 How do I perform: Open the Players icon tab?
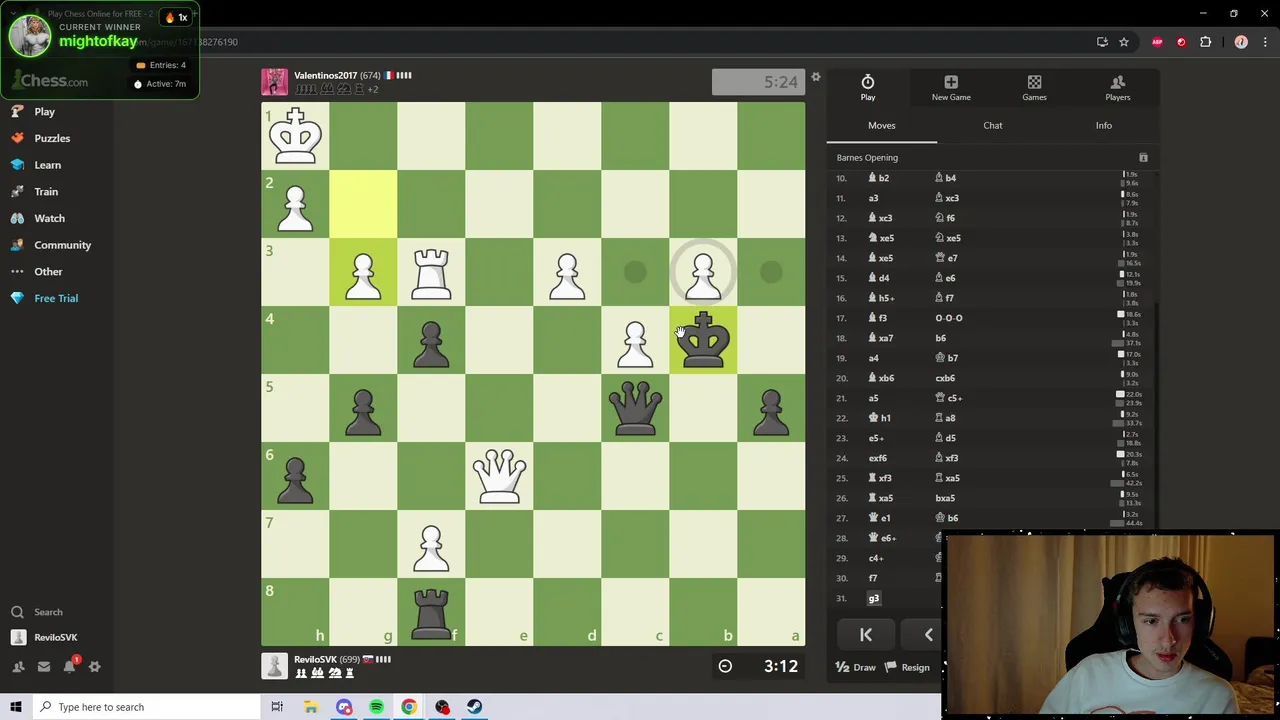[x=1118, y=87]
